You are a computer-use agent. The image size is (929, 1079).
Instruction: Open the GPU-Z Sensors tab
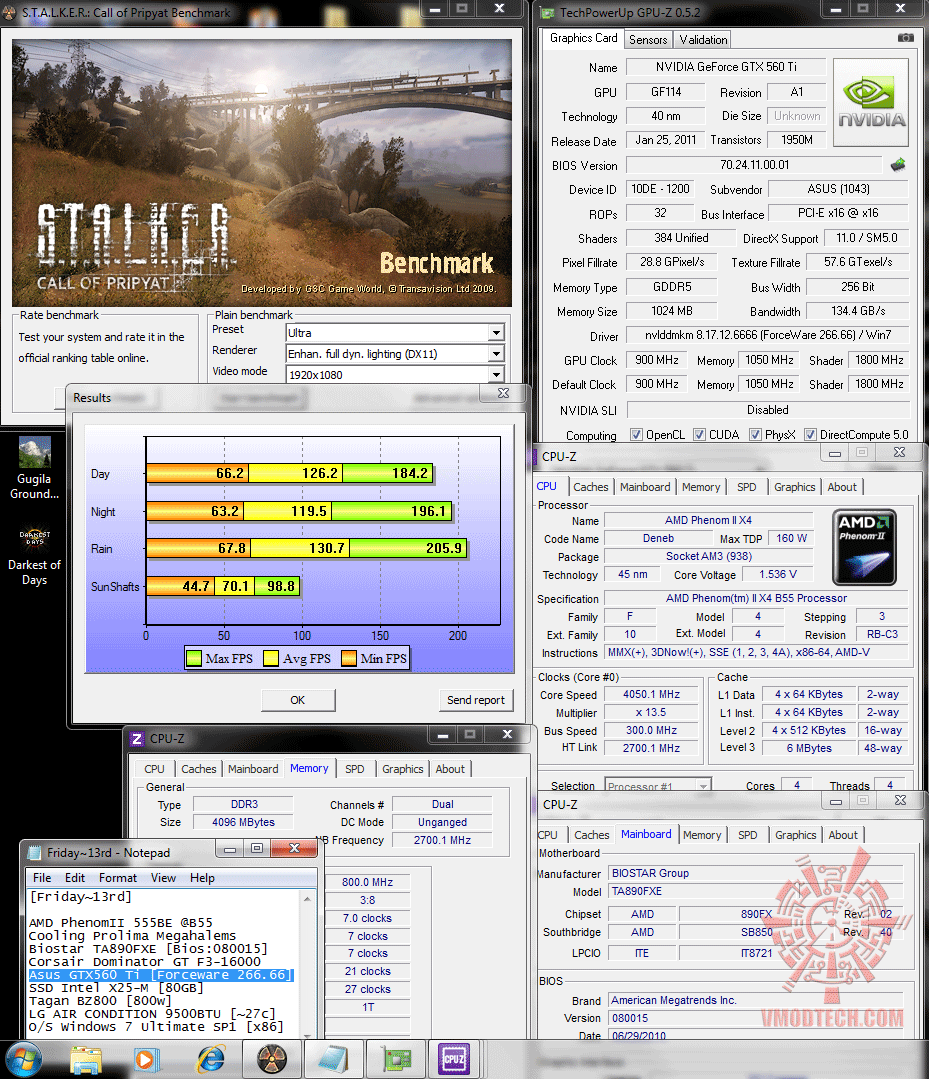click(x=648, y=40)
